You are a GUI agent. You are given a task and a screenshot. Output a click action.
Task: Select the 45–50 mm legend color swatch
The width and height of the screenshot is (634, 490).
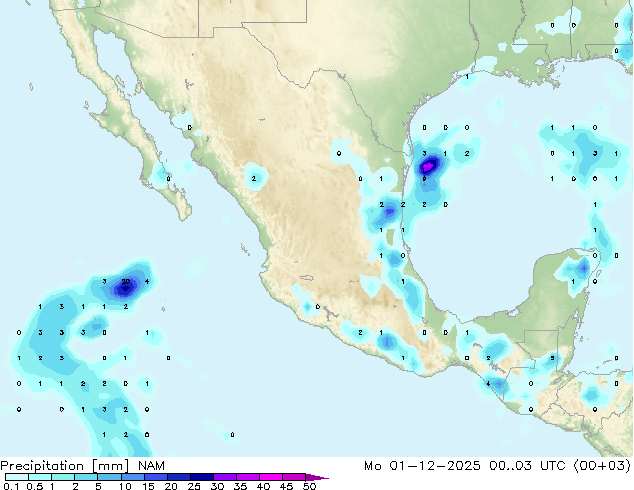point(294,477)
